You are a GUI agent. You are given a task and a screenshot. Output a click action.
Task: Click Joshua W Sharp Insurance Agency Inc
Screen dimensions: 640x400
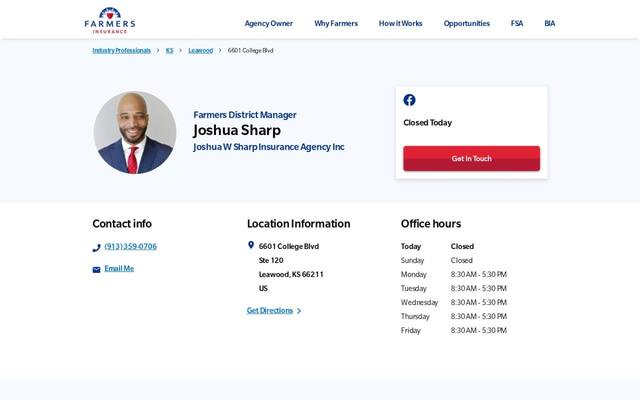tap(269, 147)
